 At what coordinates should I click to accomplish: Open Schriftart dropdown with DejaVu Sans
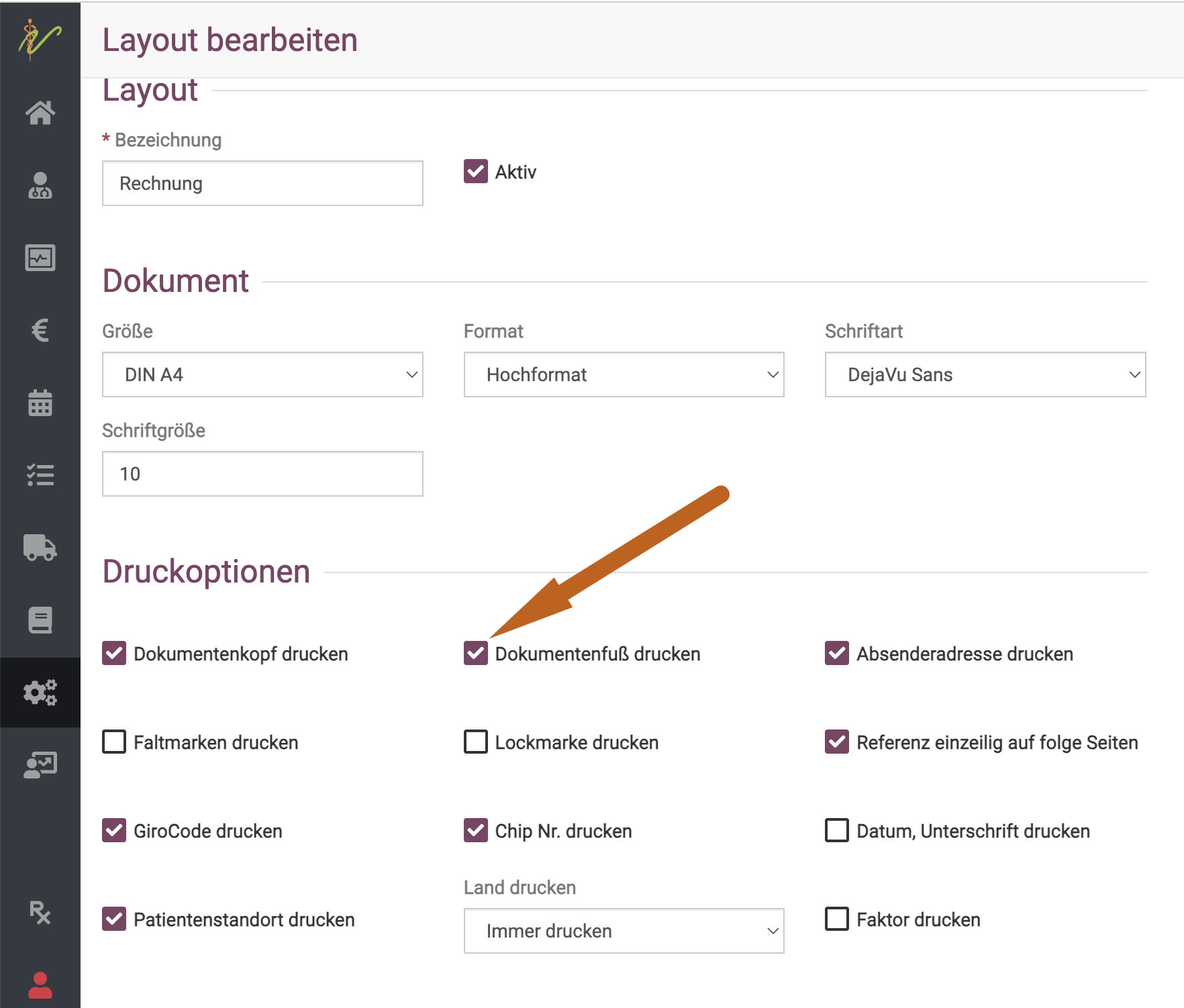point(985,374)
